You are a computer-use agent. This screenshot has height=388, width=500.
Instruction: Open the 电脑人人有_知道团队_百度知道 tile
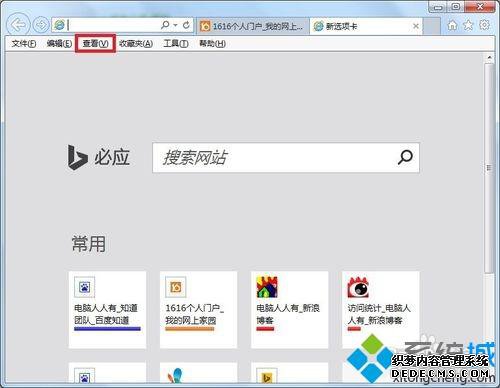(107, 310)
